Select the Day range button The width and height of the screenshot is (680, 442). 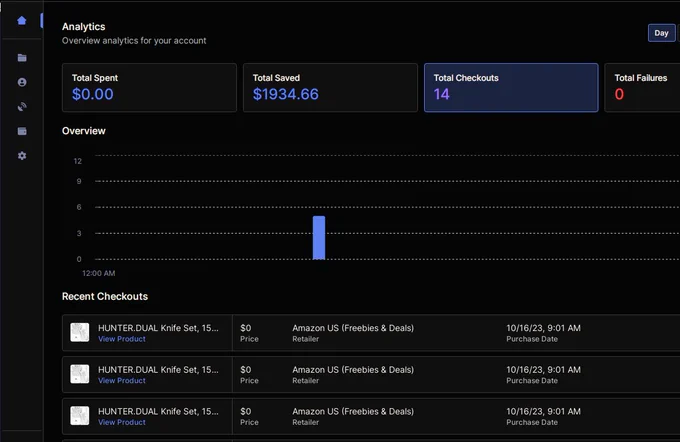[661, 33]
